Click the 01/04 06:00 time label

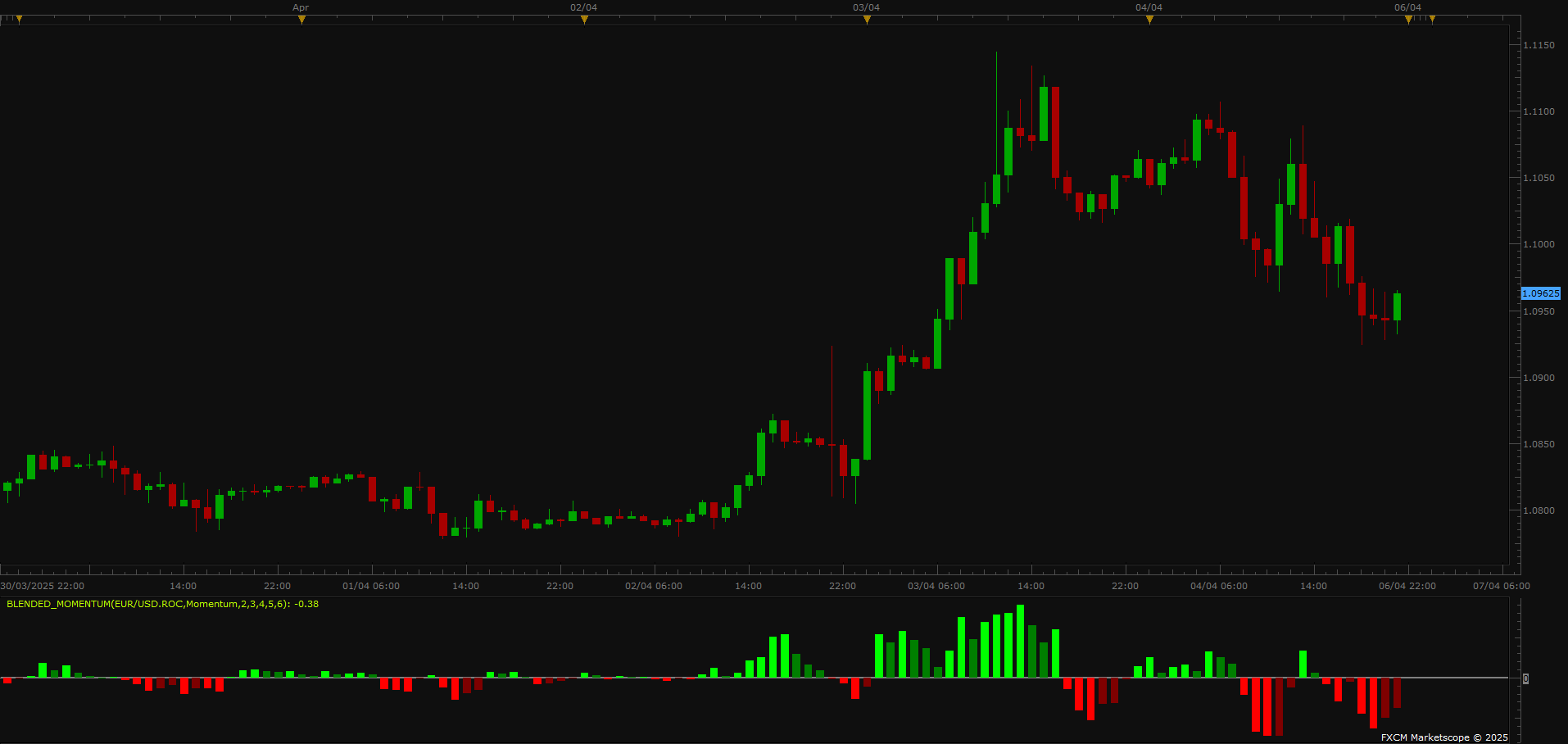tap(371, 586)
